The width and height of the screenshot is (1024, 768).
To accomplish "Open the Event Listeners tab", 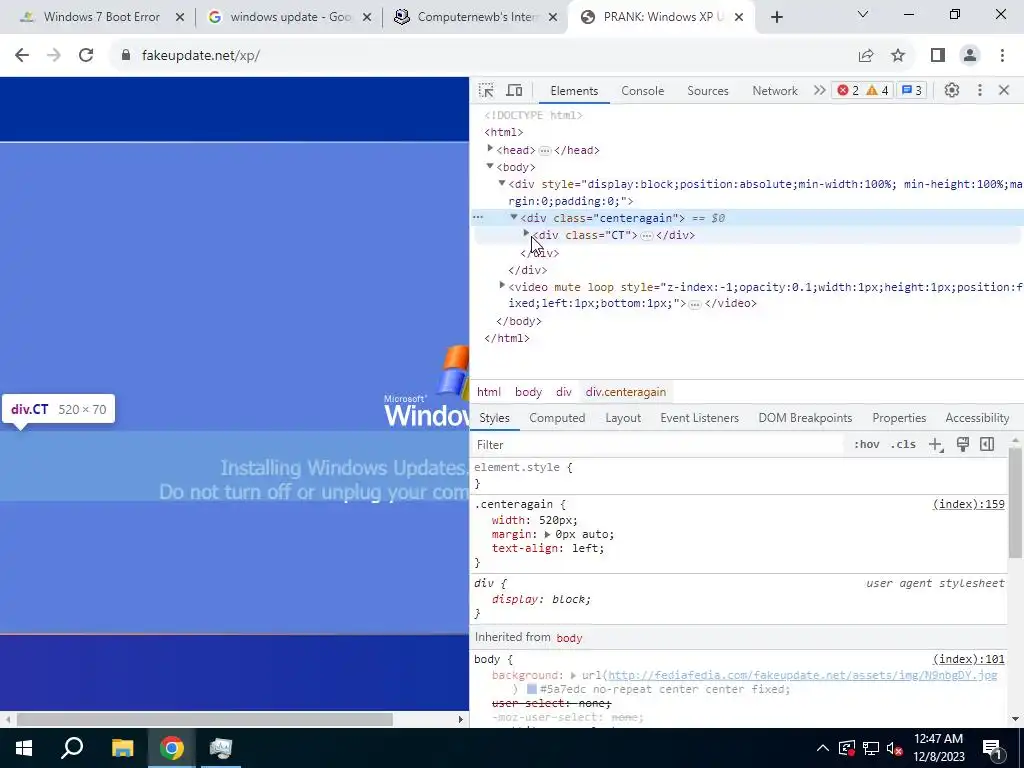I will pos(699,418).
